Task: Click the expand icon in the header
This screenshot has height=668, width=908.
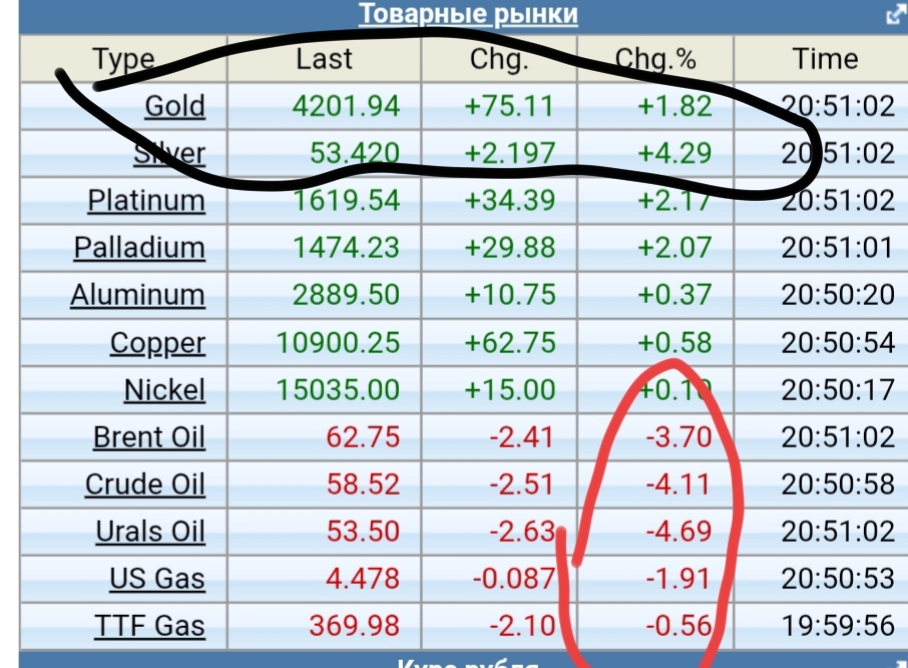Action: 895,15
